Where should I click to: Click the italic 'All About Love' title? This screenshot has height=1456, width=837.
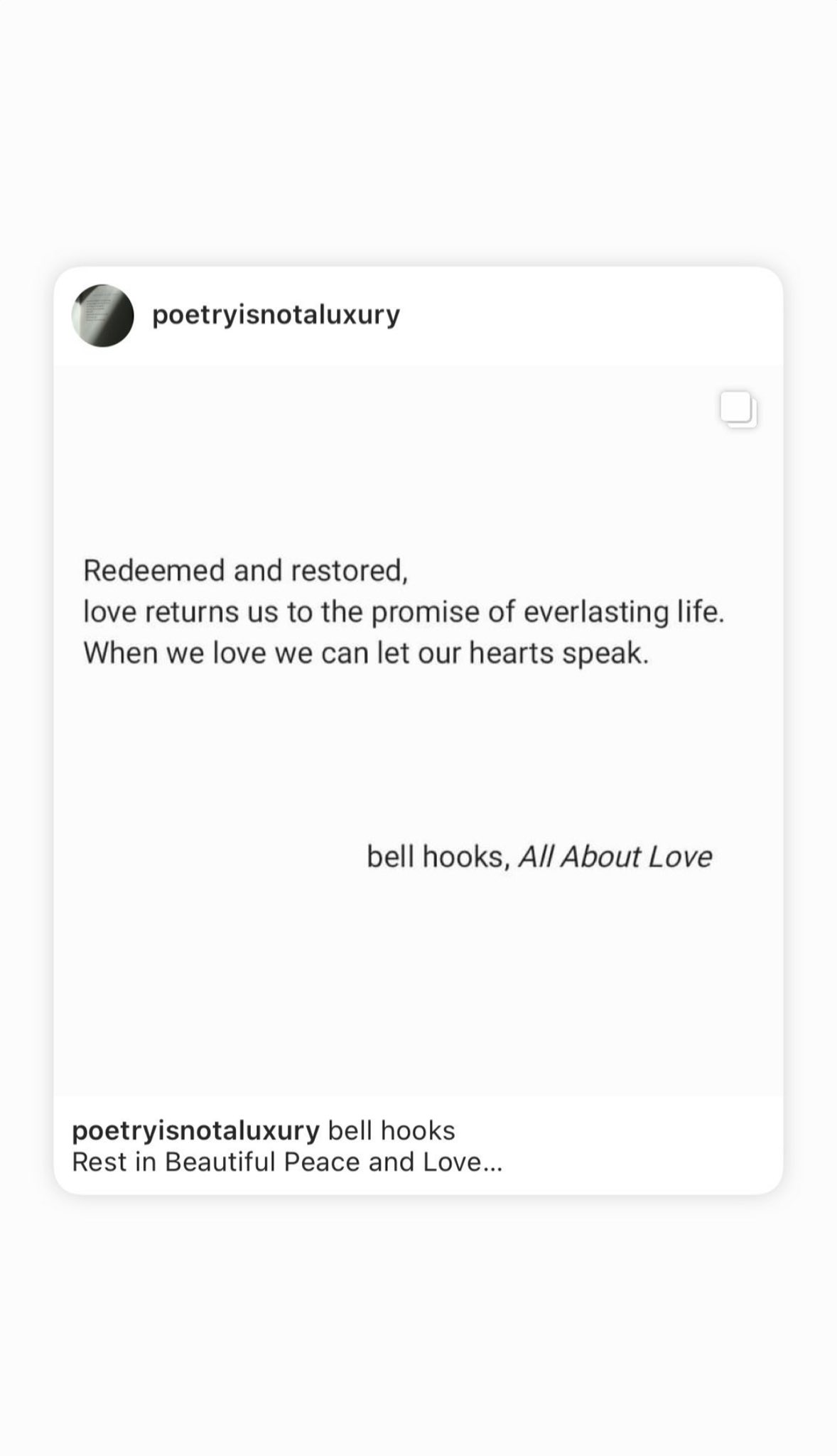pos(615,857)
